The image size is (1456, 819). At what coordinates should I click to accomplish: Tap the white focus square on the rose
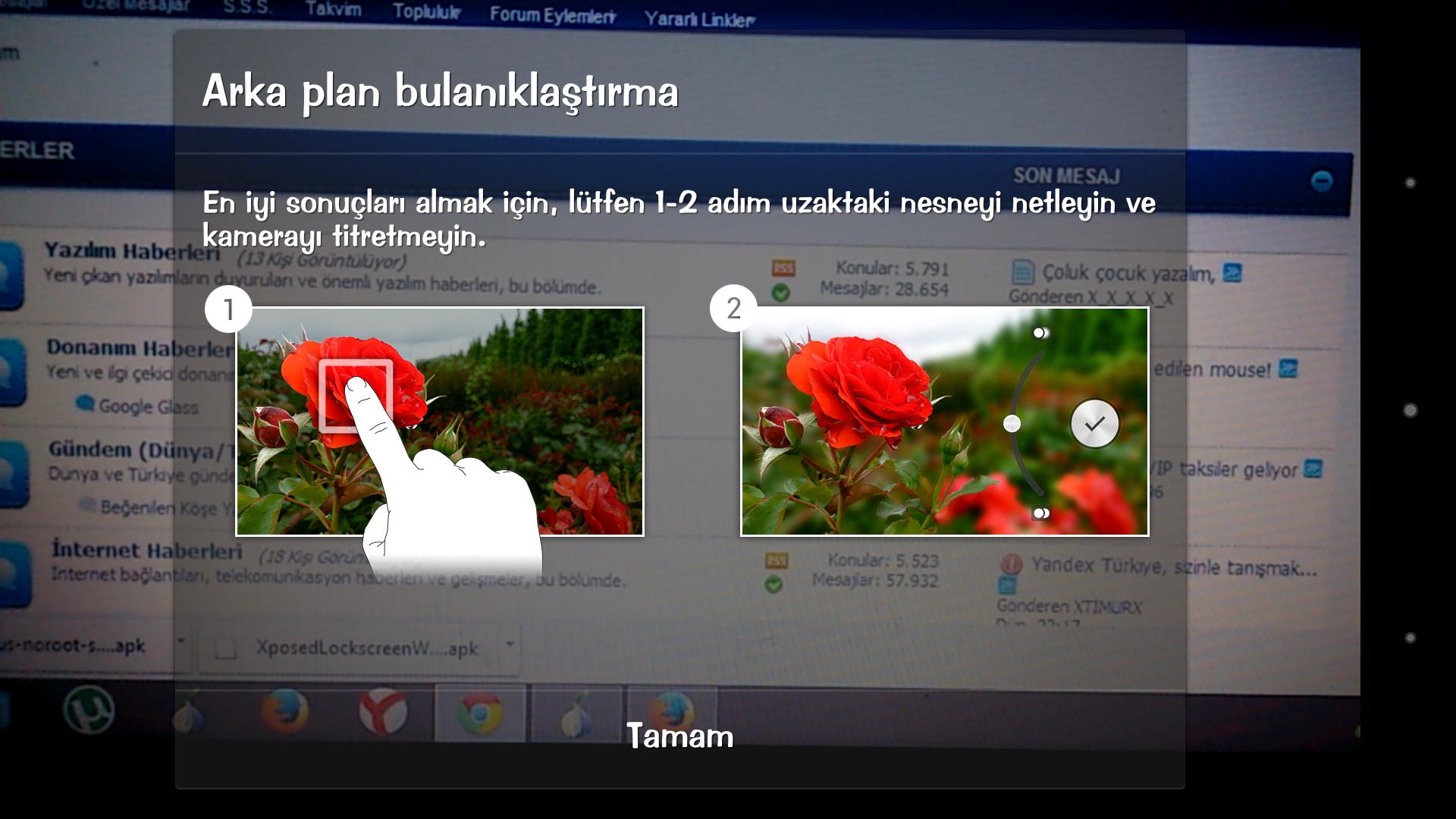(x=356, y=396)
